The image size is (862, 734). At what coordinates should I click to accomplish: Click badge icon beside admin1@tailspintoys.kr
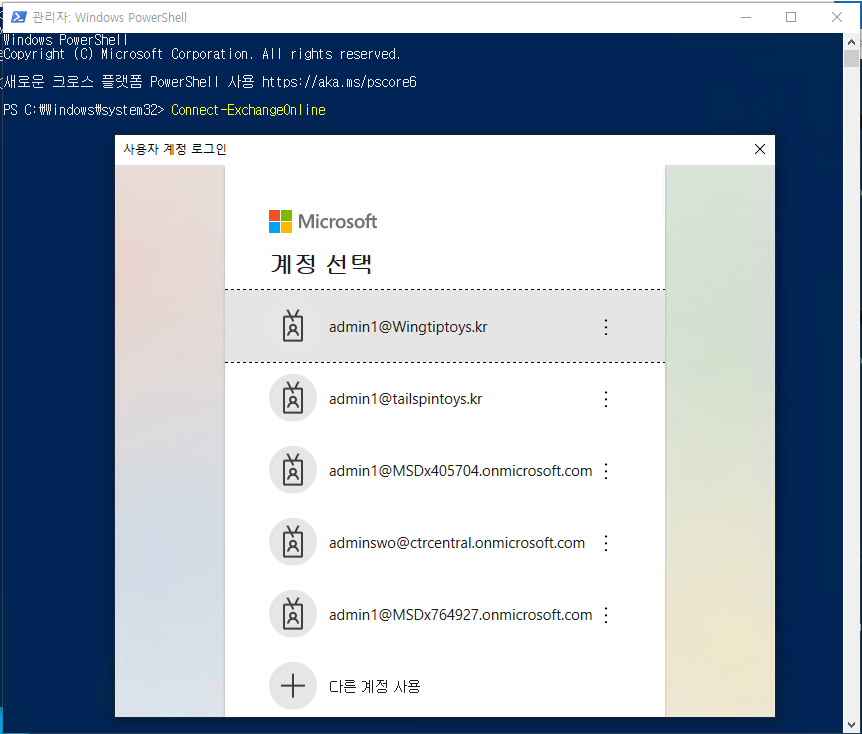click(x=292, y=398)
